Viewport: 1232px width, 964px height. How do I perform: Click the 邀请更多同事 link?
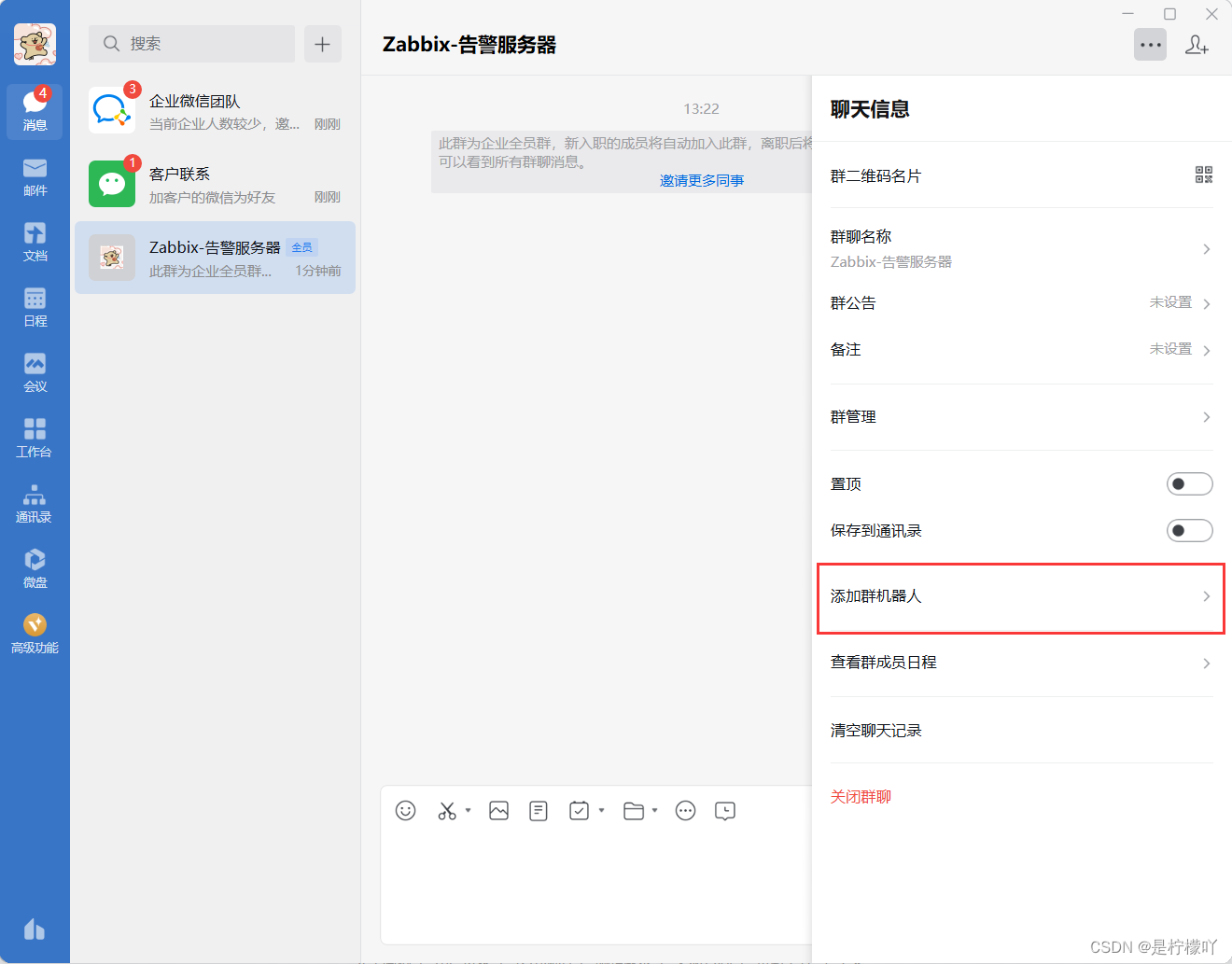(702, 180)
